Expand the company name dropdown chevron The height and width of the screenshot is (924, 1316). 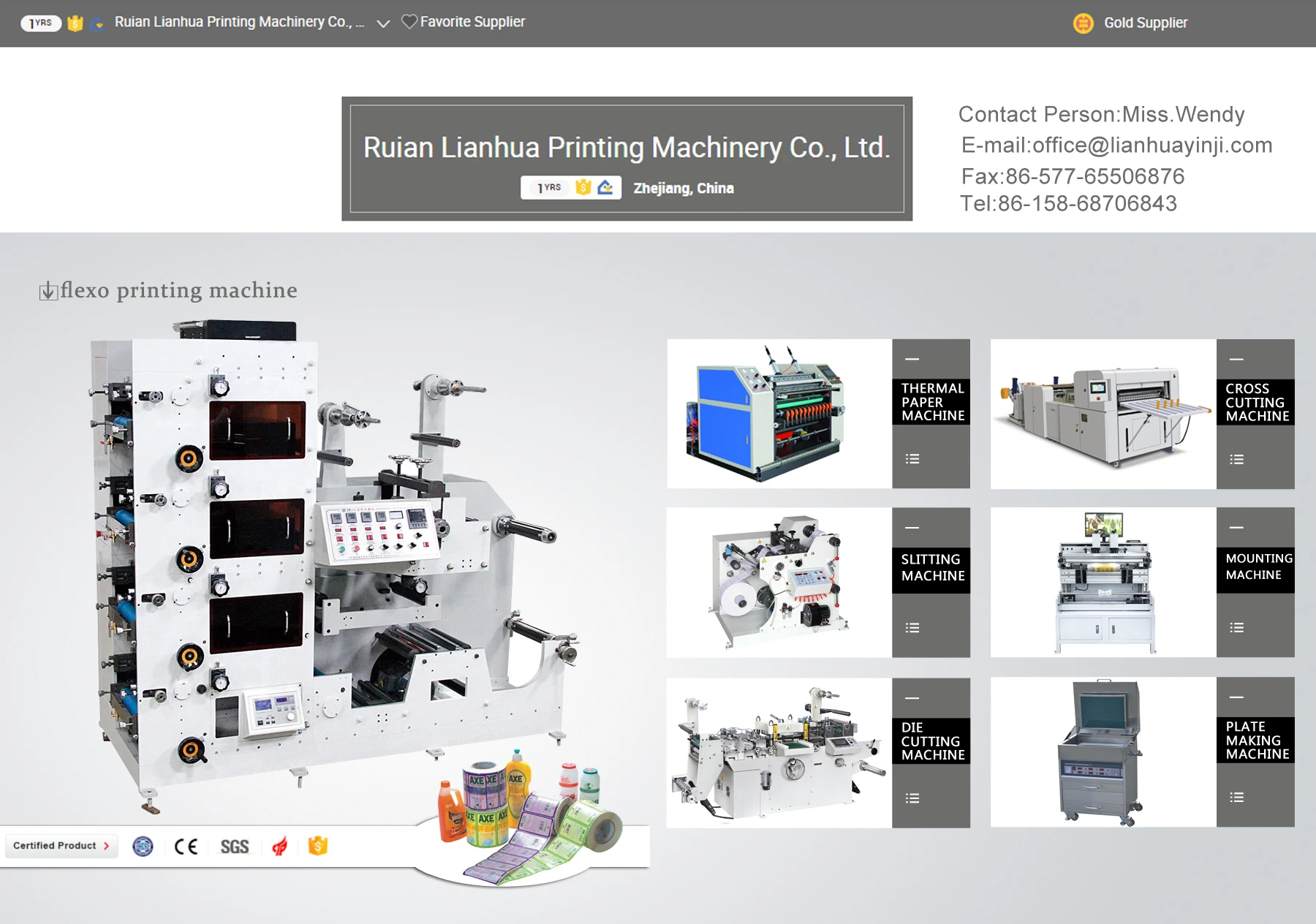coord(382,23)
